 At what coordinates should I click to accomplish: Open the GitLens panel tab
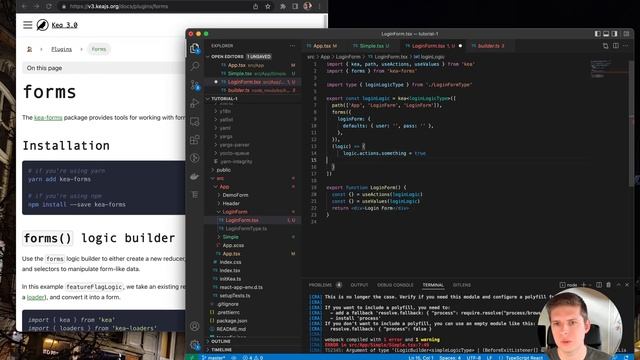pyautogui.click(x=462, y=285)
